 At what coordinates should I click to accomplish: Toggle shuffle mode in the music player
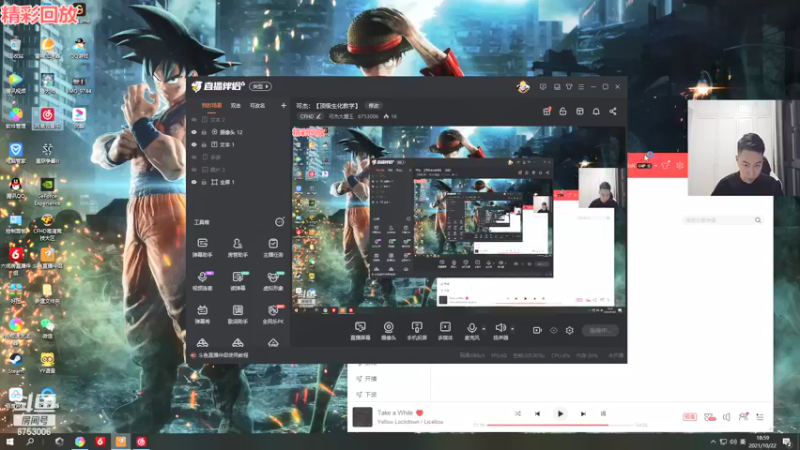pos(517,414)
